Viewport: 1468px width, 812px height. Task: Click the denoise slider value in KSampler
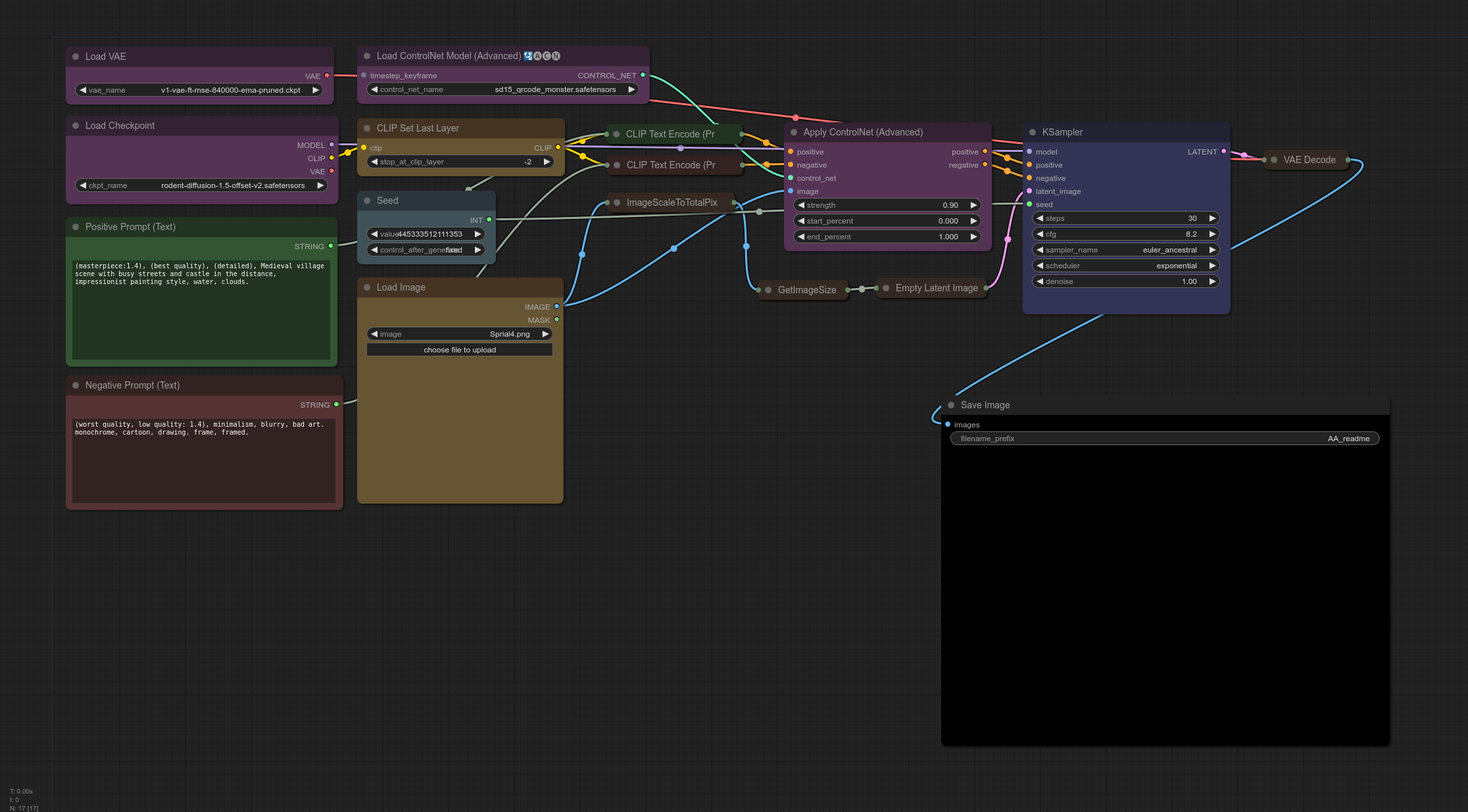(1125, 281)
